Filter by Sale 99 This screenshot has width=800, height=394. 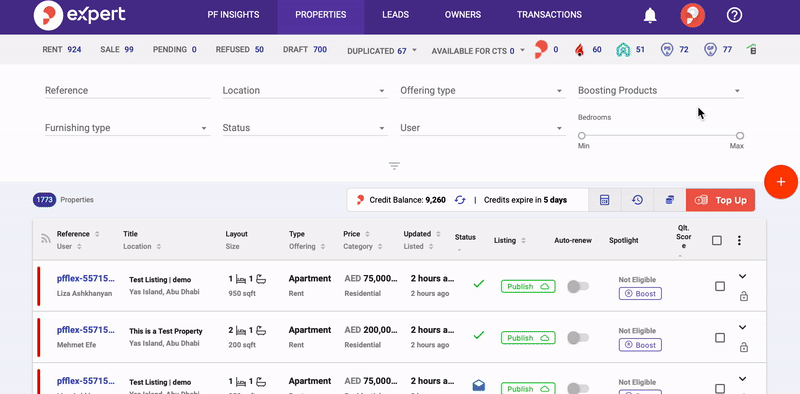pyautogui.click(x=117, y=50)
